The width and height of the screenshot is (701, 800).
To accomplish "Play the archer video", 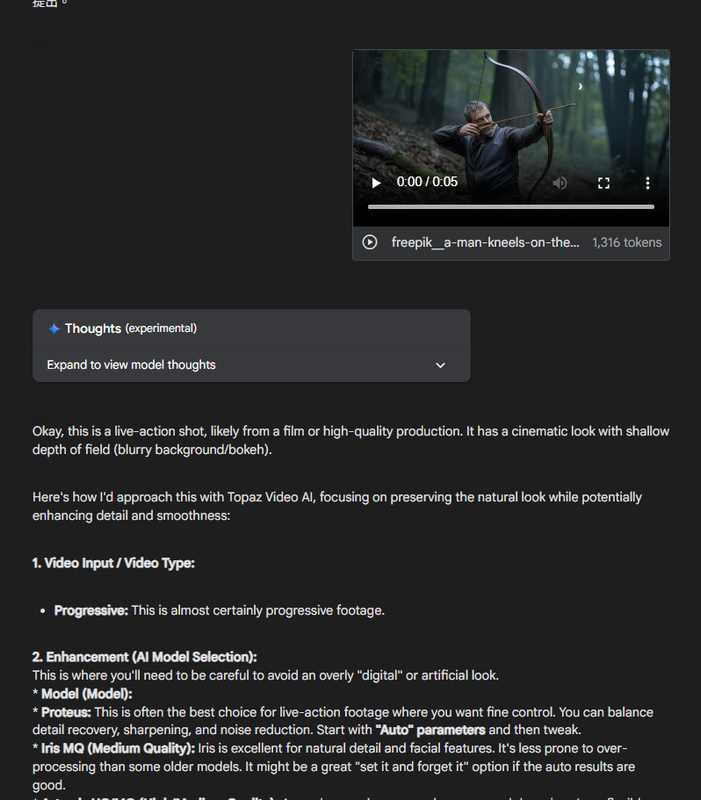I will (x=376, y=183).
